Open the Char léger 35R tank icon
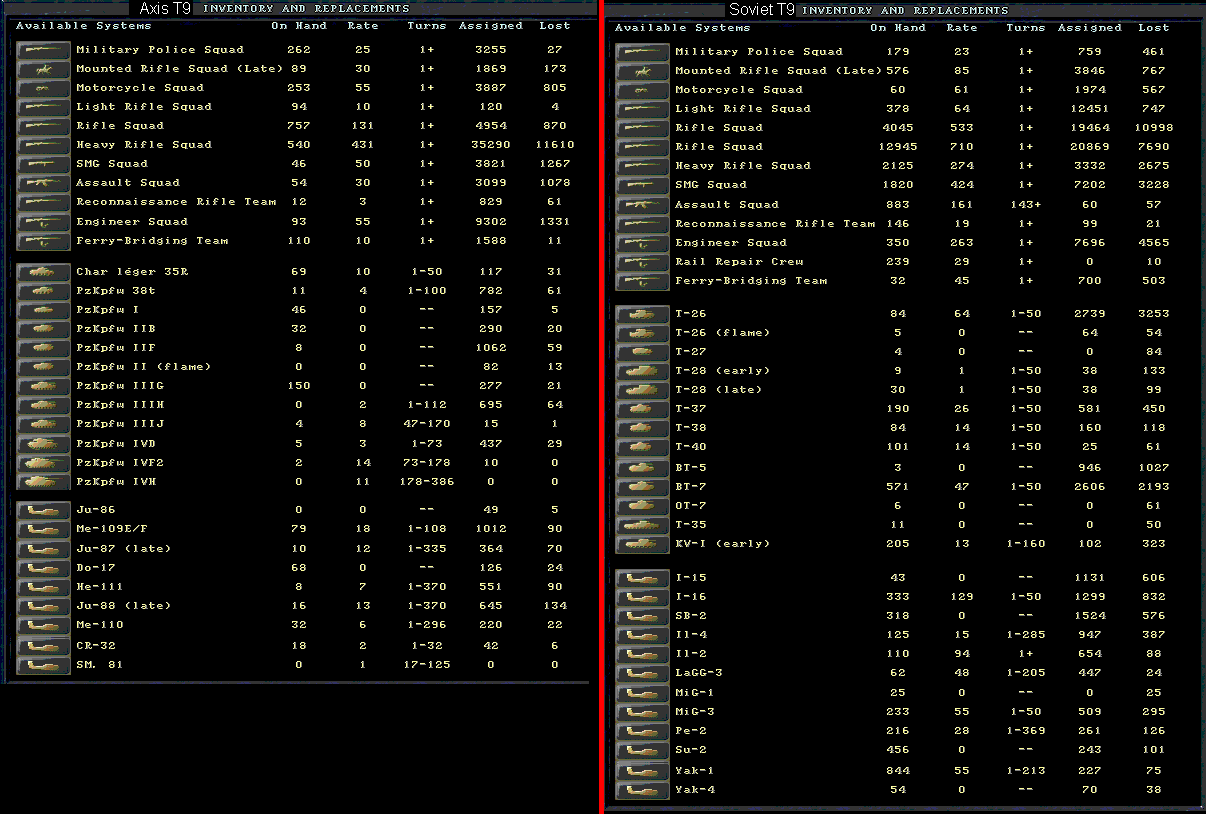The width and height of the screenshot is (1206, 814). (43, 272)
